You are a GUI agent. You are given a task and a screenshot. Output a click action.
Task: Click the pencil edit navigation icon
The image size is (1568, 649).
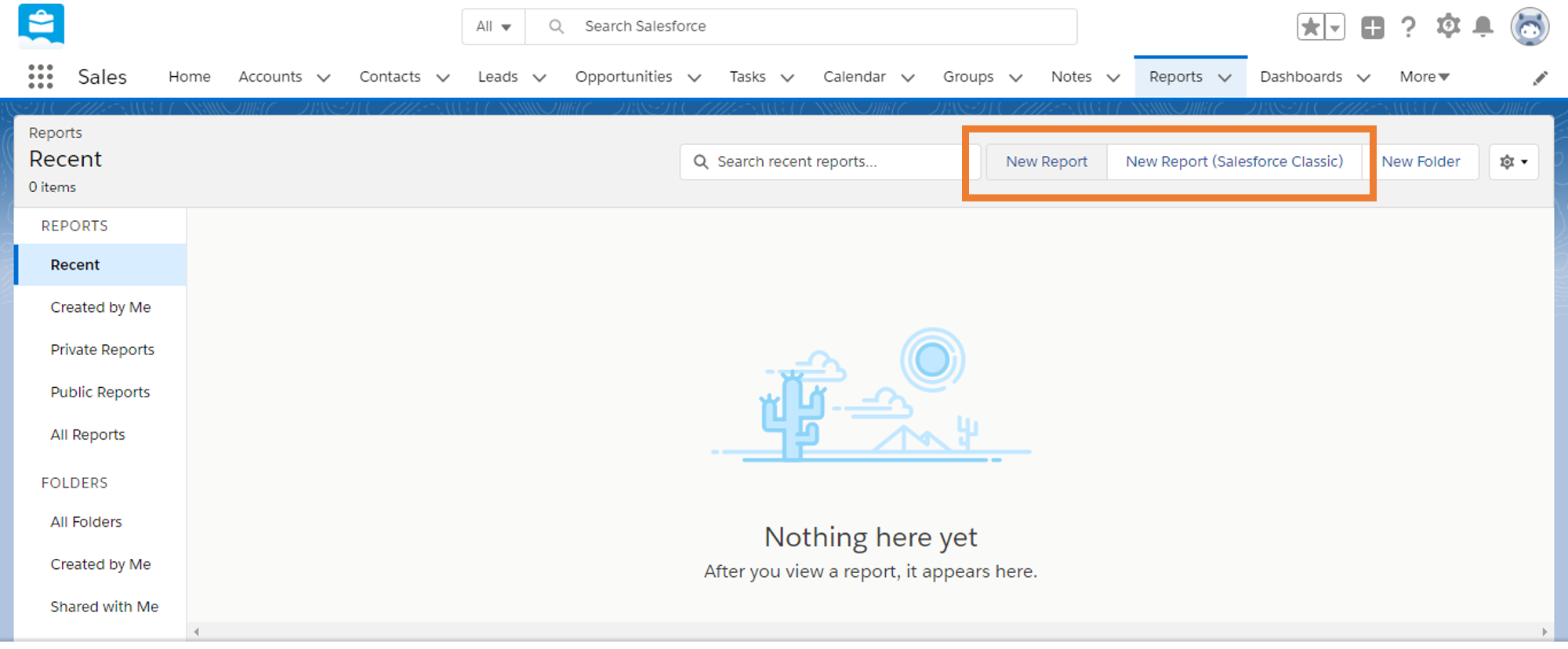tap(1541, 78)
